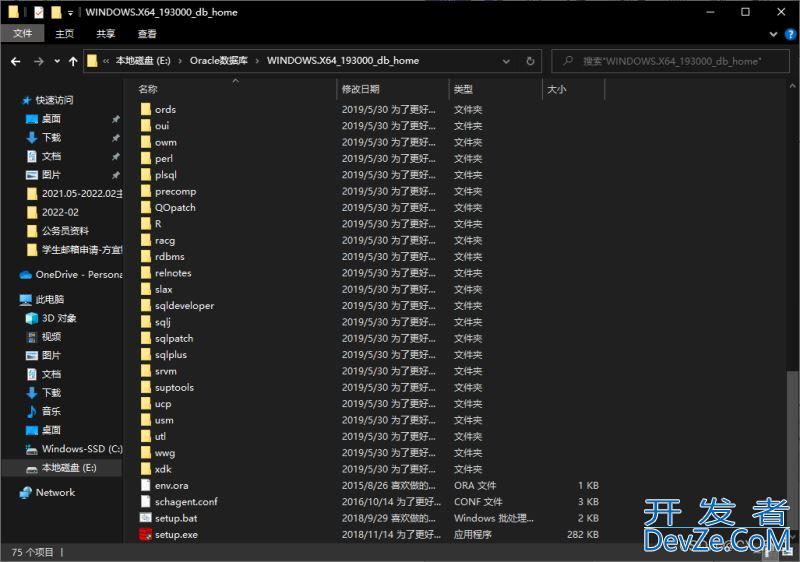
Task: Select the setup.exe application icon
Action: pos(145,534)
